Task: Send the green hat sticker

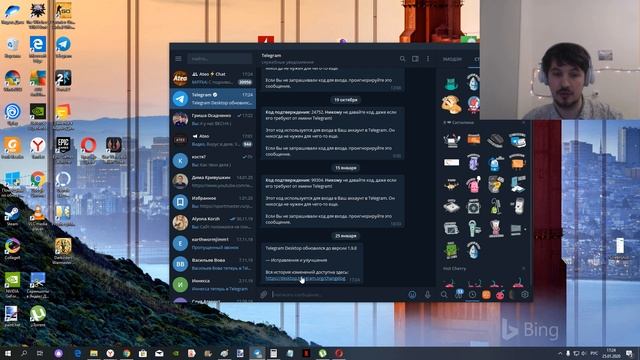Action: pyautogui.click(x=451, y=83)
